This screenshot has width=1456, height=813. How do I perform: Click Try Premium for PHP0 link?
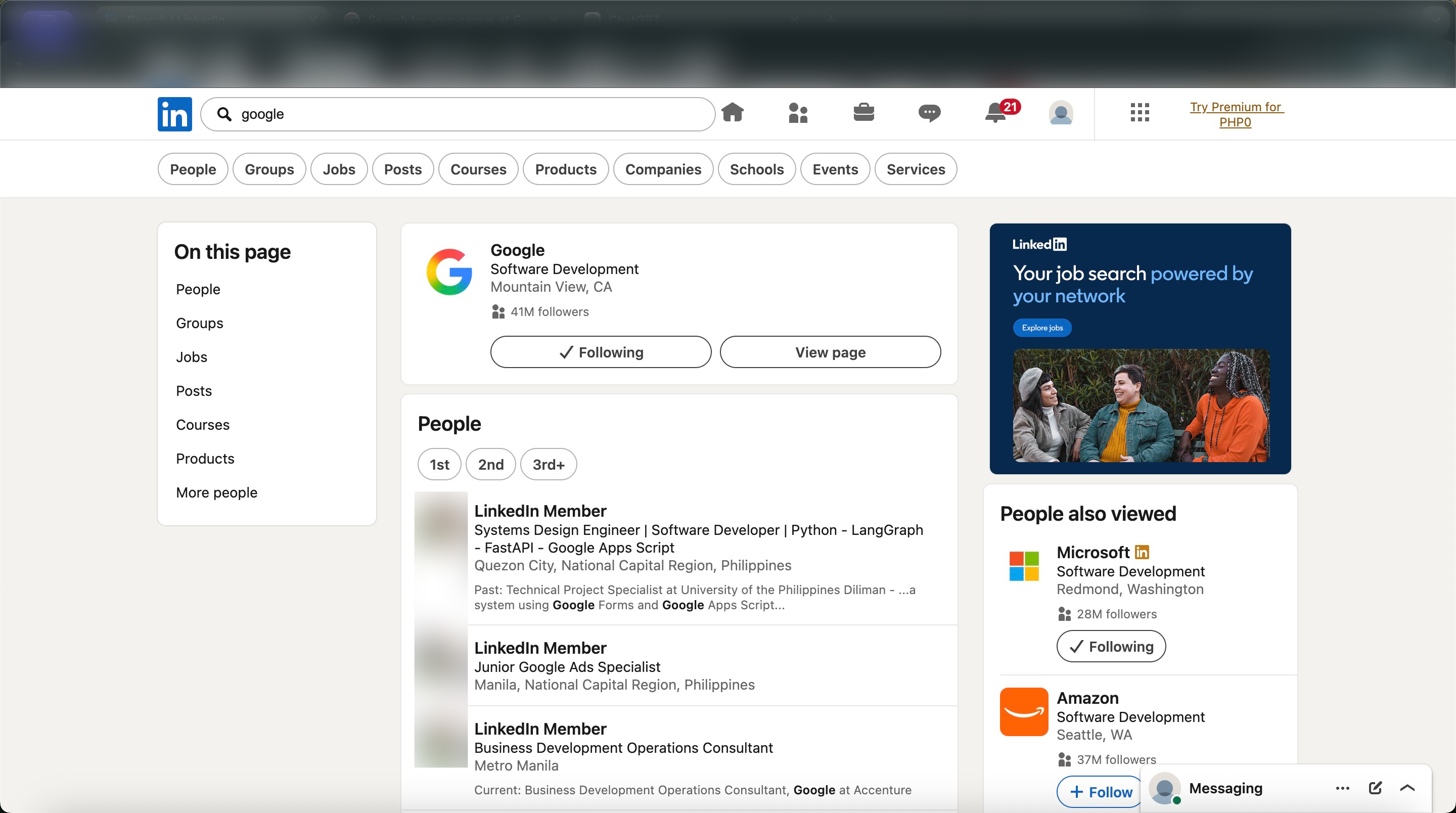point(1236,114)
